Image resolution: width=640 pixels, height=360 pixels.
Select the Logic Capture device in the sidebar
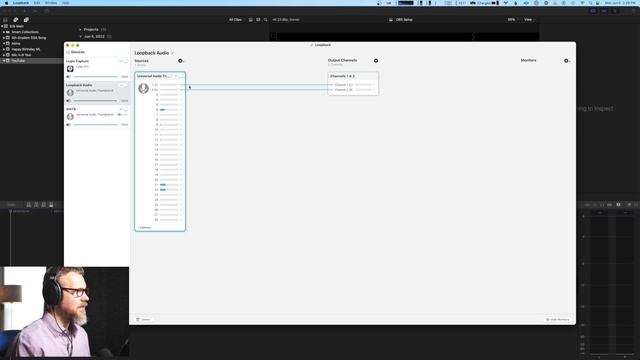click(x=97, y=69)
